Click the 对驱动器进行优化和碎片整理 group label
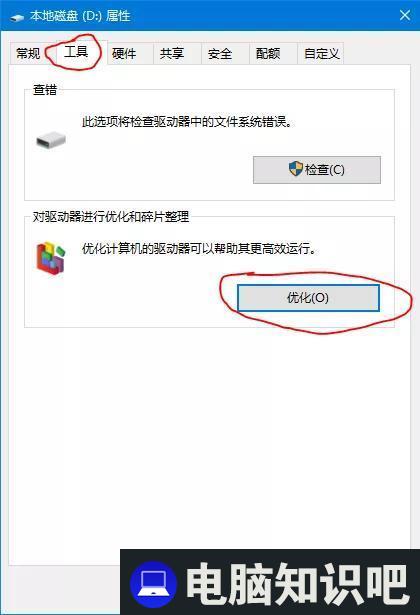The width and height of the screenshot is (420, 615). click(x=111, y=217)
